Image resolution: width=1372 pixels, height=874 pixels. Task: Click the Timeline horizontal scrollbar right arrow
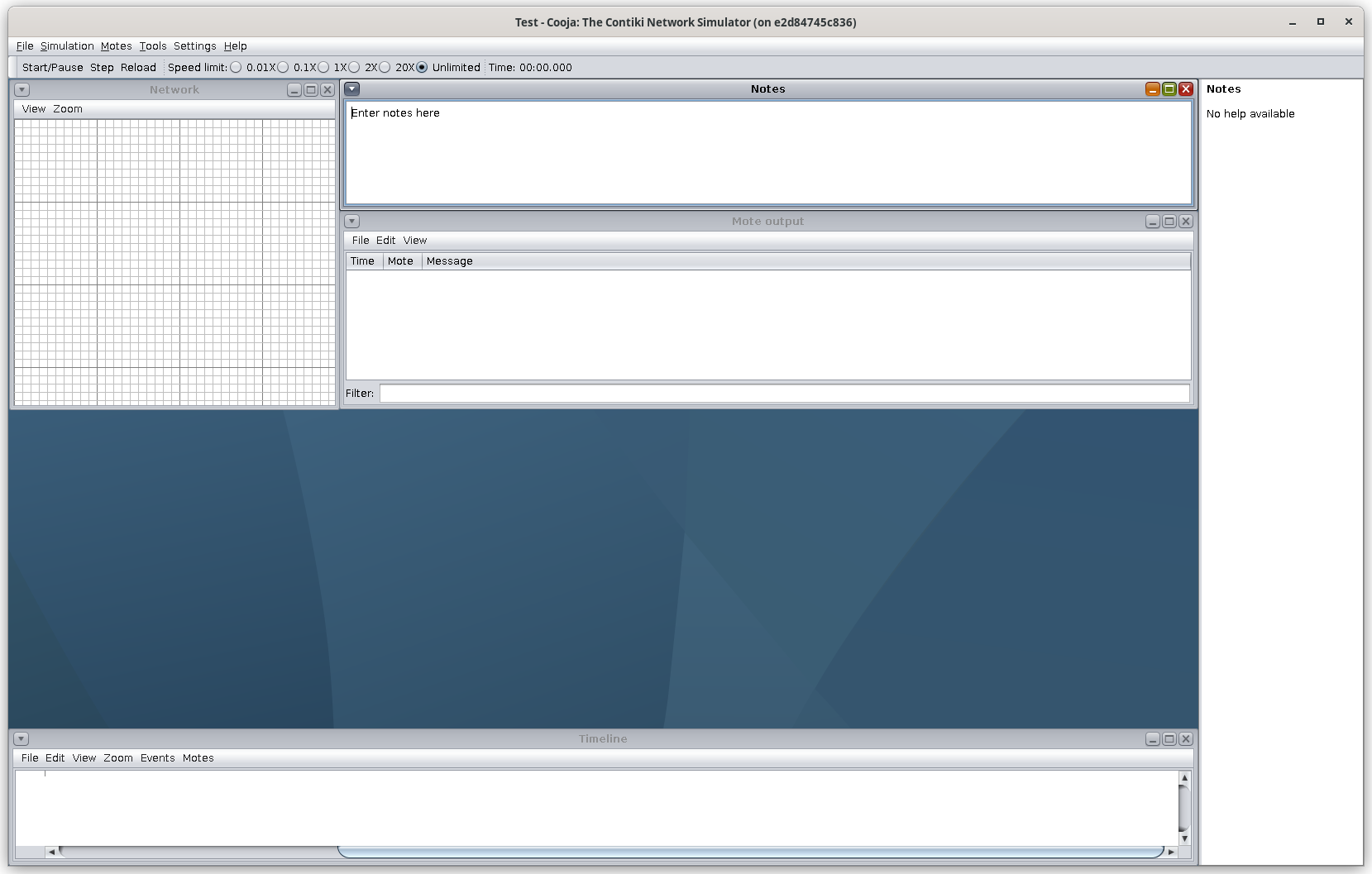tap(1171, 852)
